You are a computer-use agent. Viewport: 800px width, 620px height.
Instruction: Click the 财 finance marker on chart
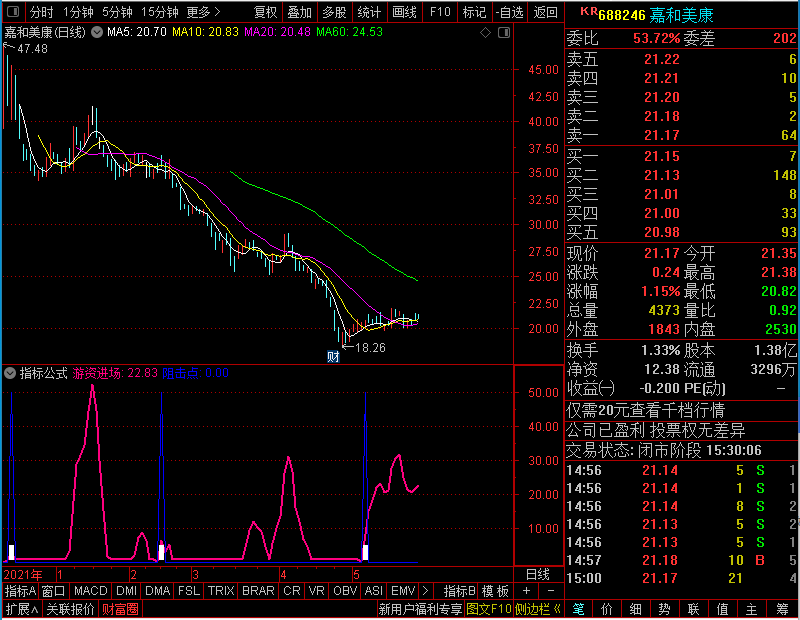click(x=333, y=357)
